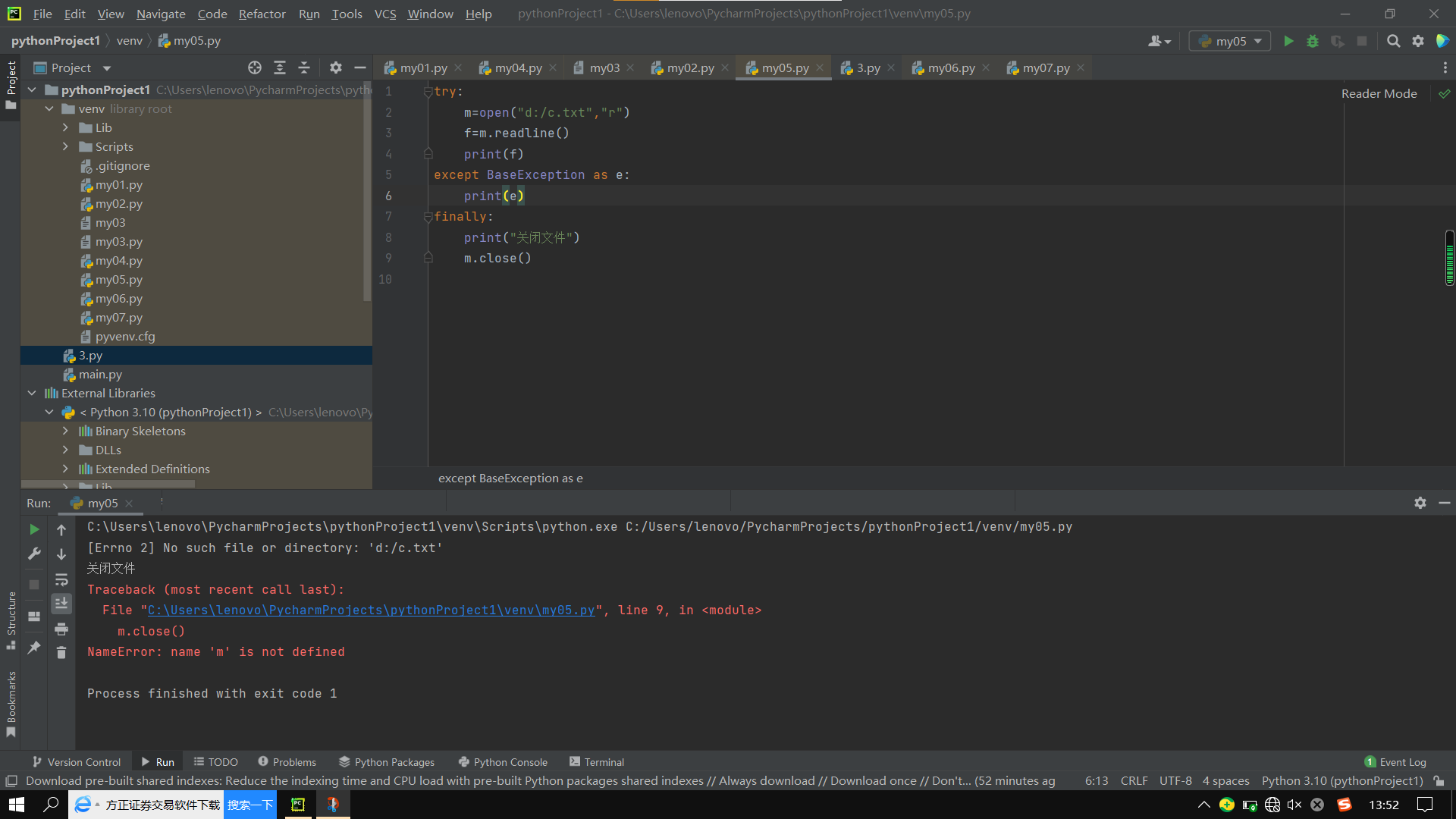Open the Python Console tab
1456x819 pixels.
tap(503, 761)
